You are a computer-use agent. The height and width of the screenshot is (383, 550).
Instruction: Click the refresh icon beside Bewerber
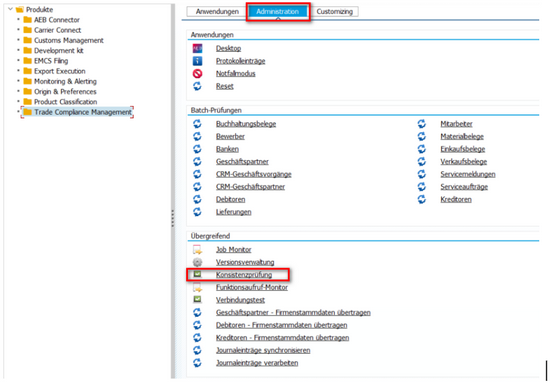(197, 136)
